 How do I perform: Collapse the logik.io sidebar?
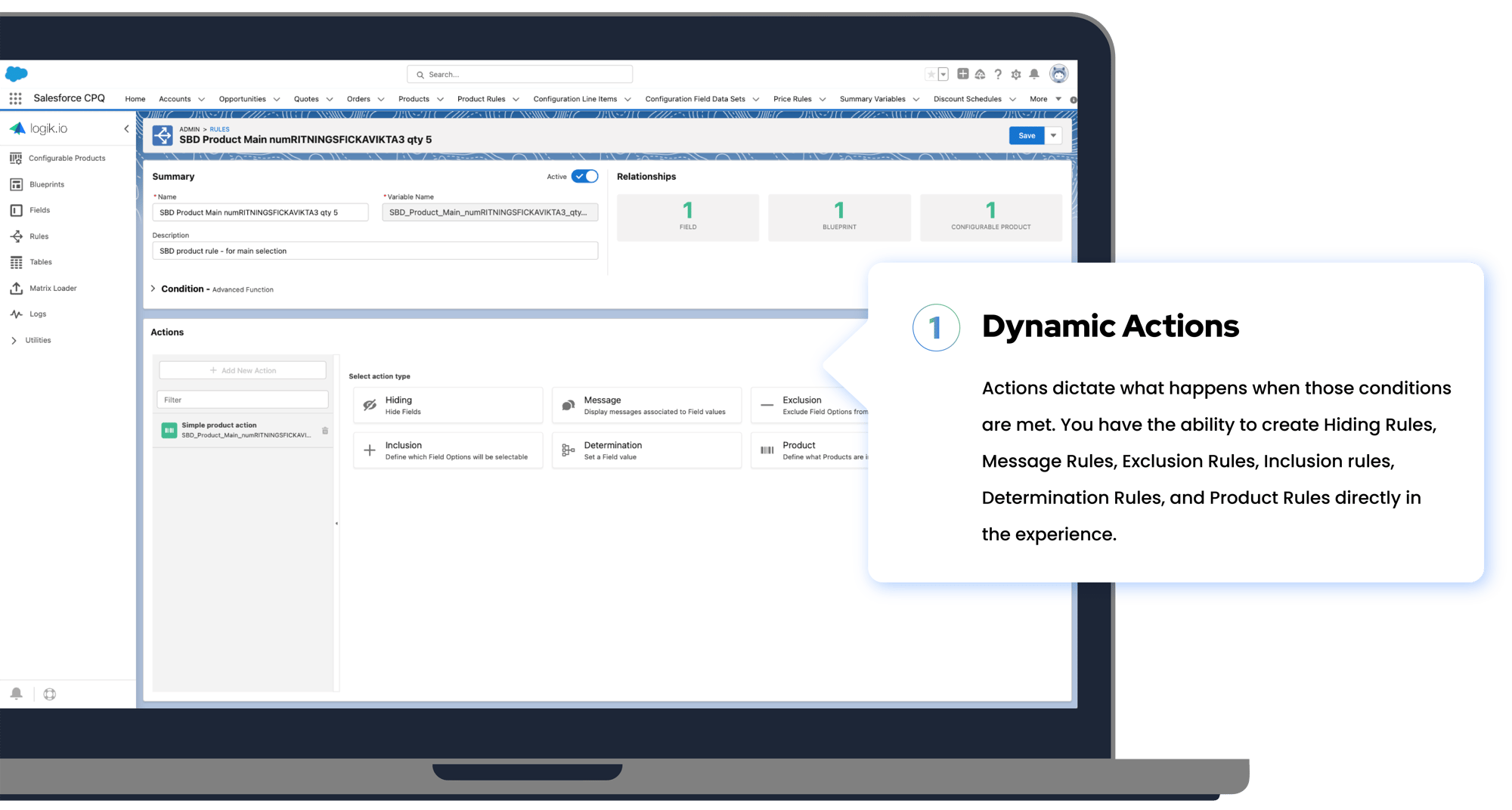126,128
